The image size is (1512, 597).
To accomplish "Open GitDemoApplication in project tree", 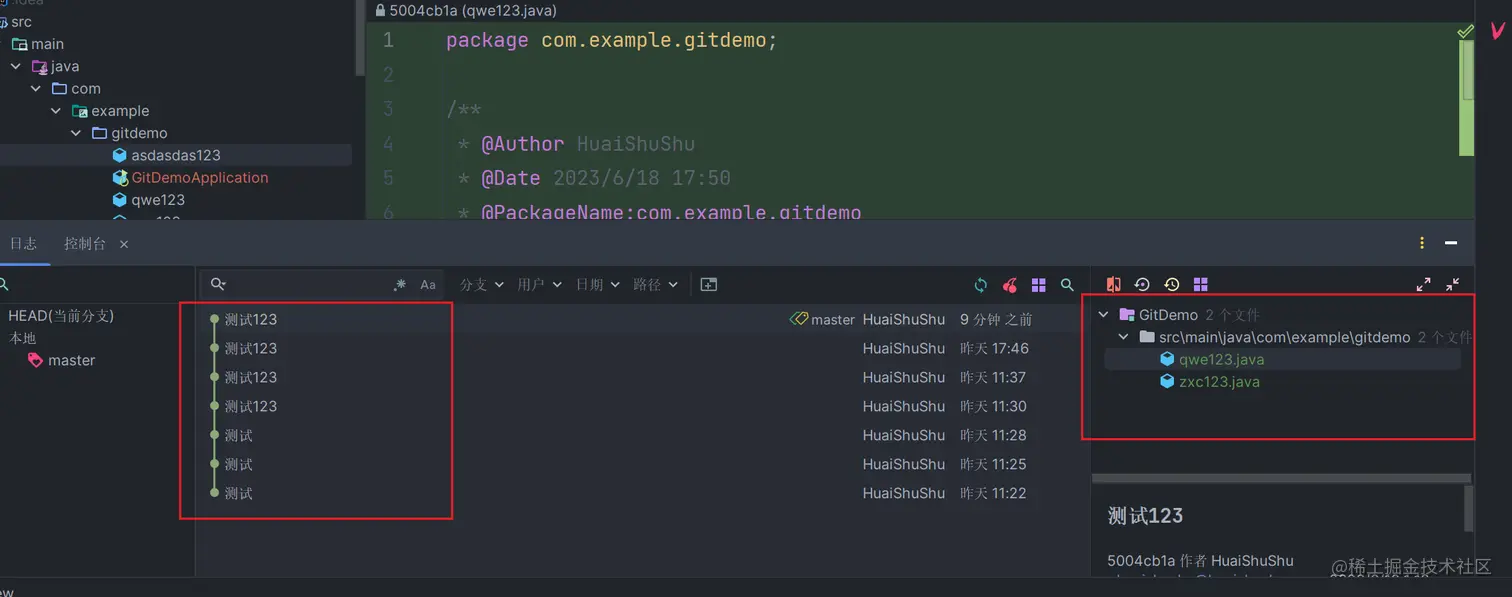I will [x=200, y=177].
